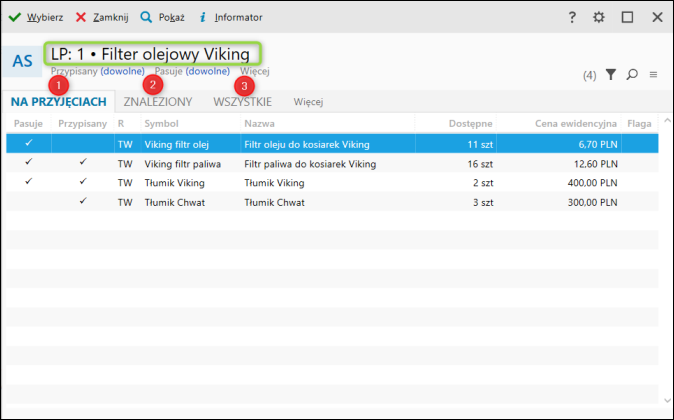Click the scrollbar up arrow
674x420 pixels.
point(667,120)
